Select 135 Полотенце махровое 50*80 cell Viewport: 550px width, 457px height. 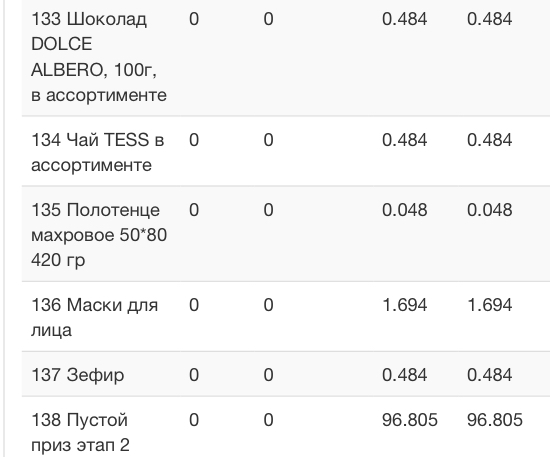[99, 235]
